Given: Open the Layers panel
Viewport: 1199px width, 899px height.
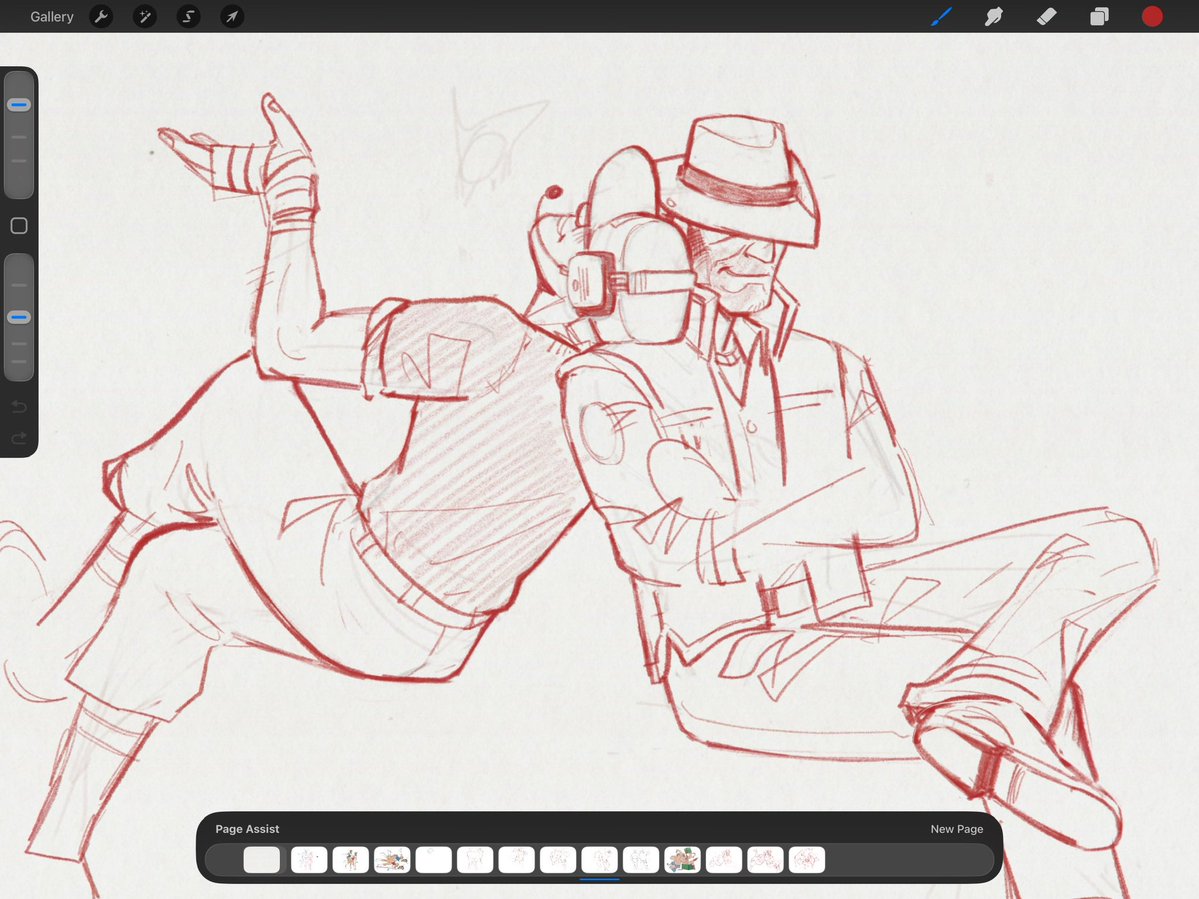Looking at the screenshot, I should (x=1099, y=16).
